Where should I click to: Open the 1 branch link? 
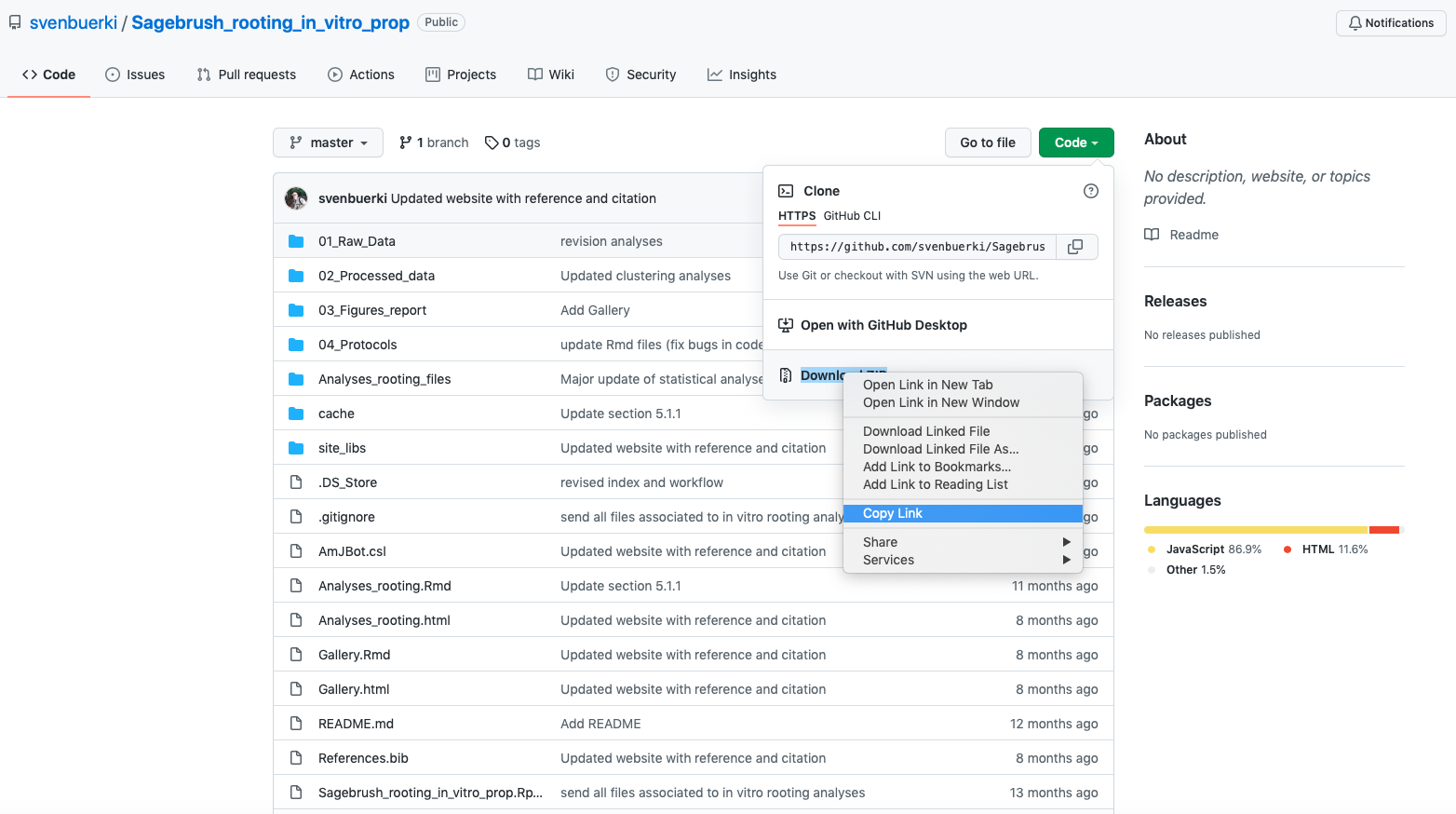point(434,142)
